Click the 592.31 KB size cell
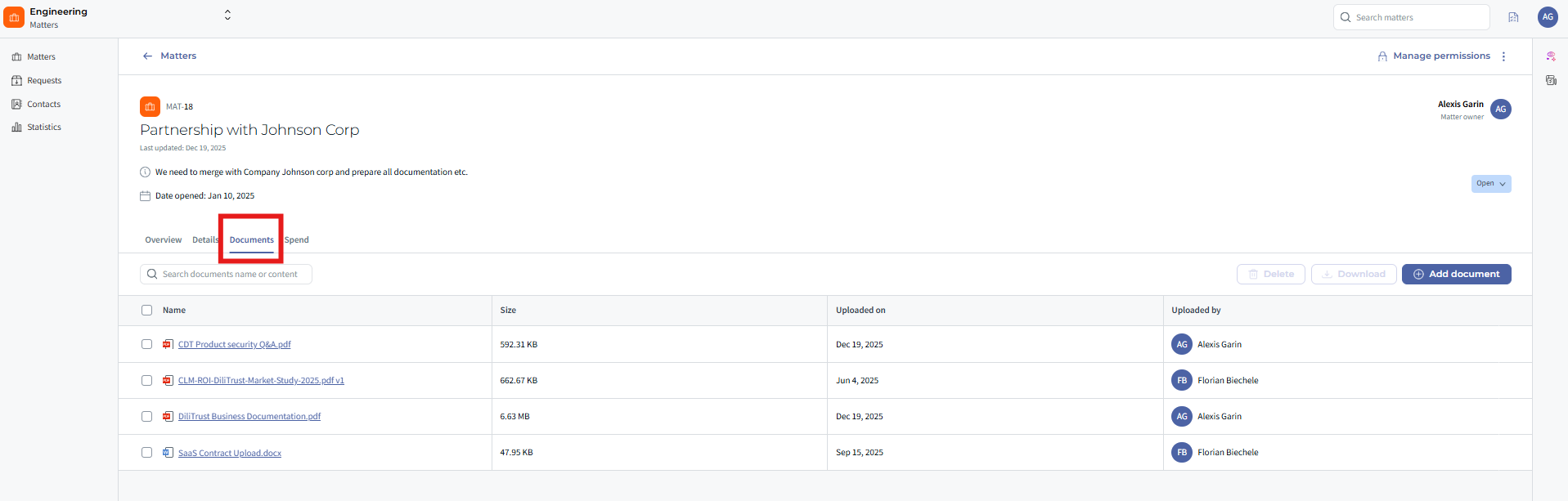The width and height of the screenshot is (1568, 501). pos(519,345)
